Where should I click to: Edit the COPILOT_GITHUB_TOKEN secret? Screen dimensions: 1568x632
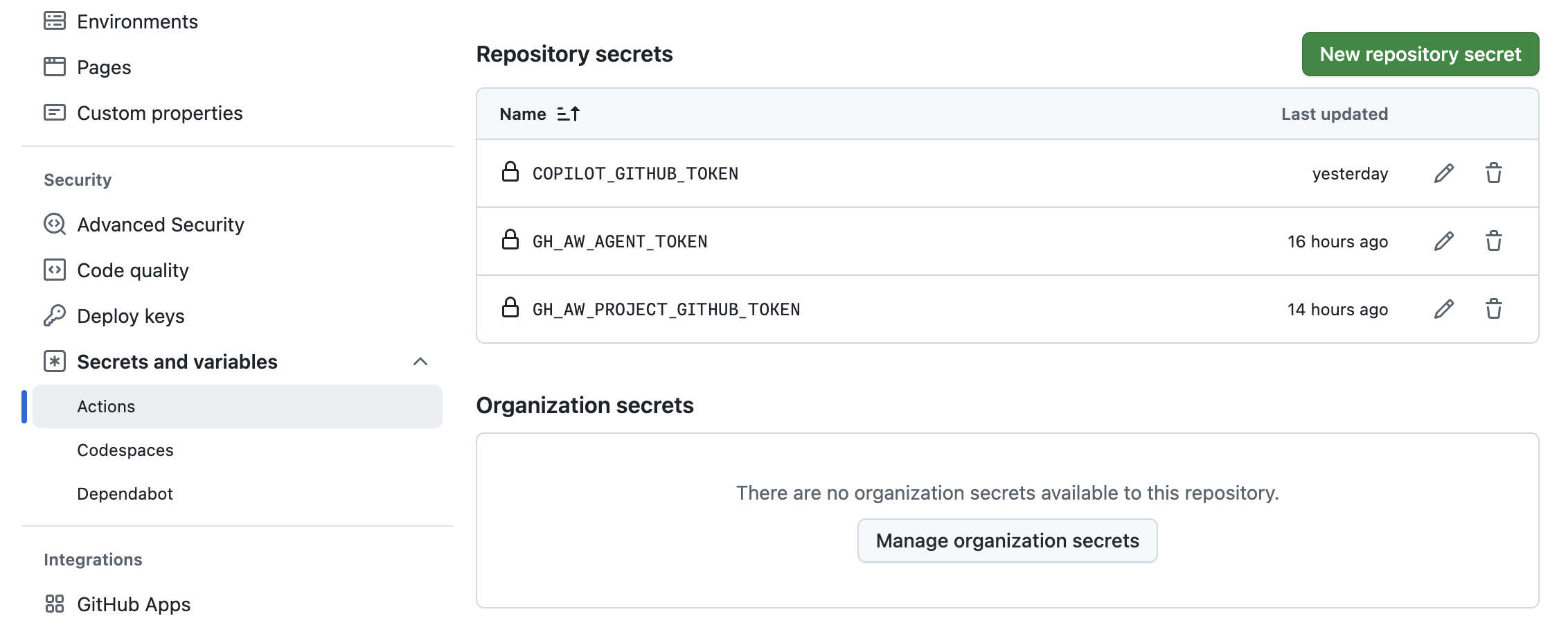pos(1443,173)
